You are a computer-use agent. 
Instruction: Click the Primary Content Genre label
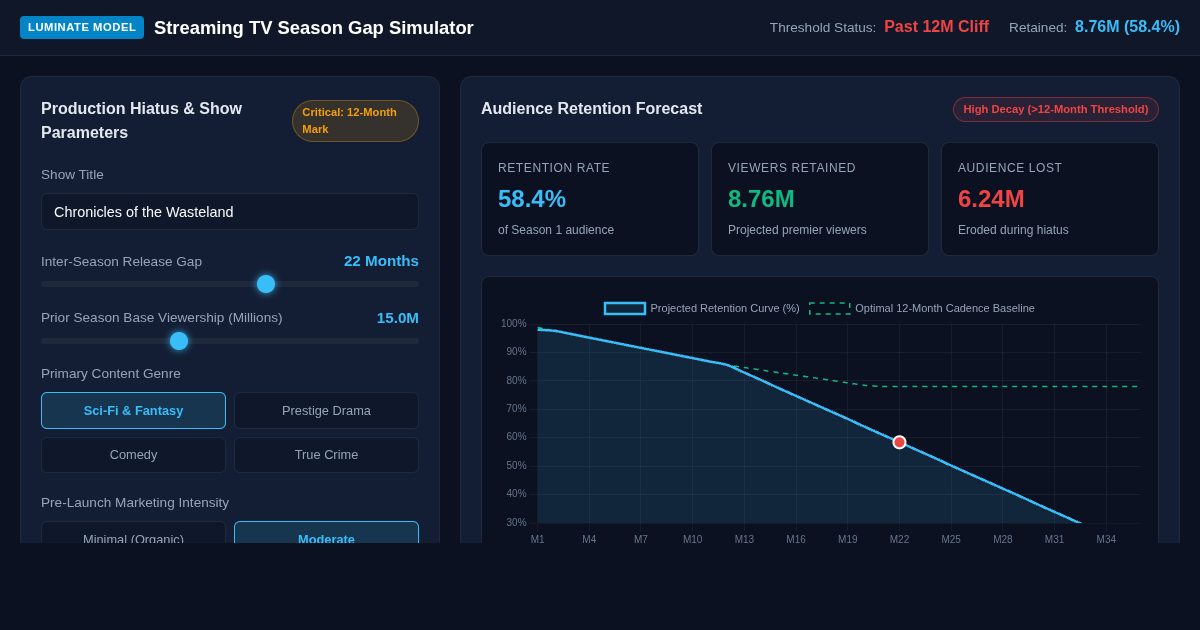coord(111,374)
